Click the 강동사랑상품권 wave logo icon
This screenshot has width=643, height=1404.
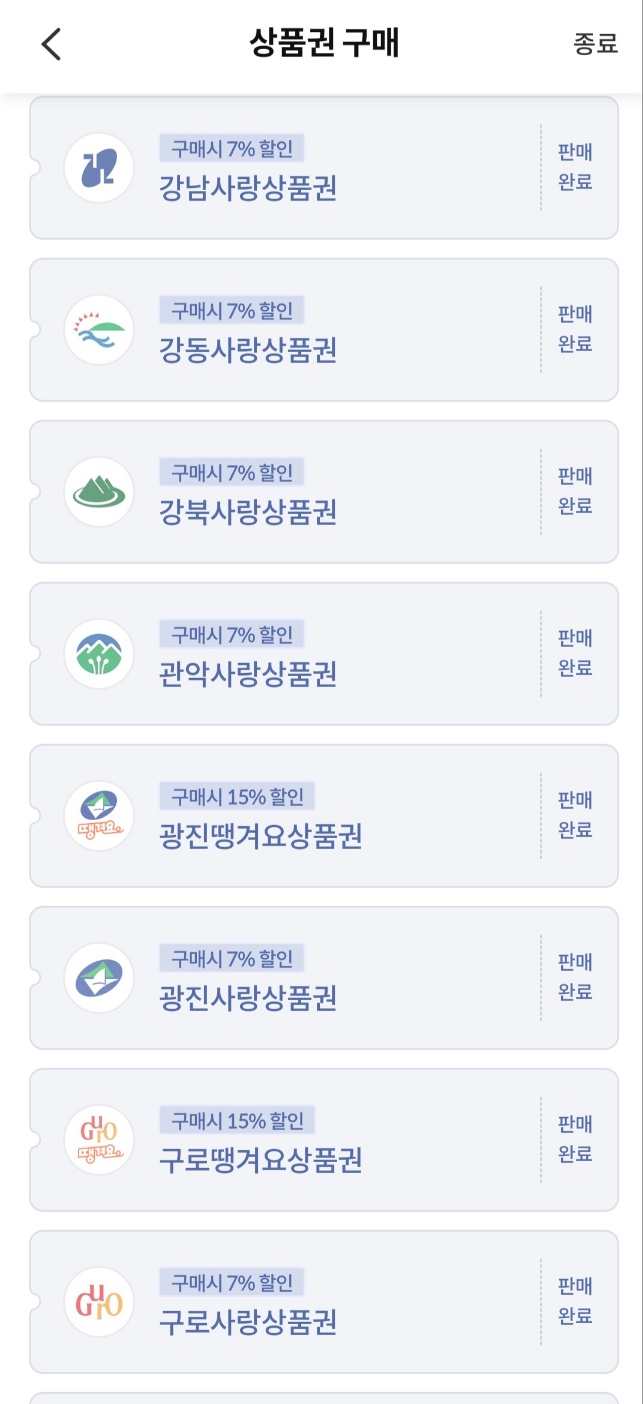(x=98, y=329)
